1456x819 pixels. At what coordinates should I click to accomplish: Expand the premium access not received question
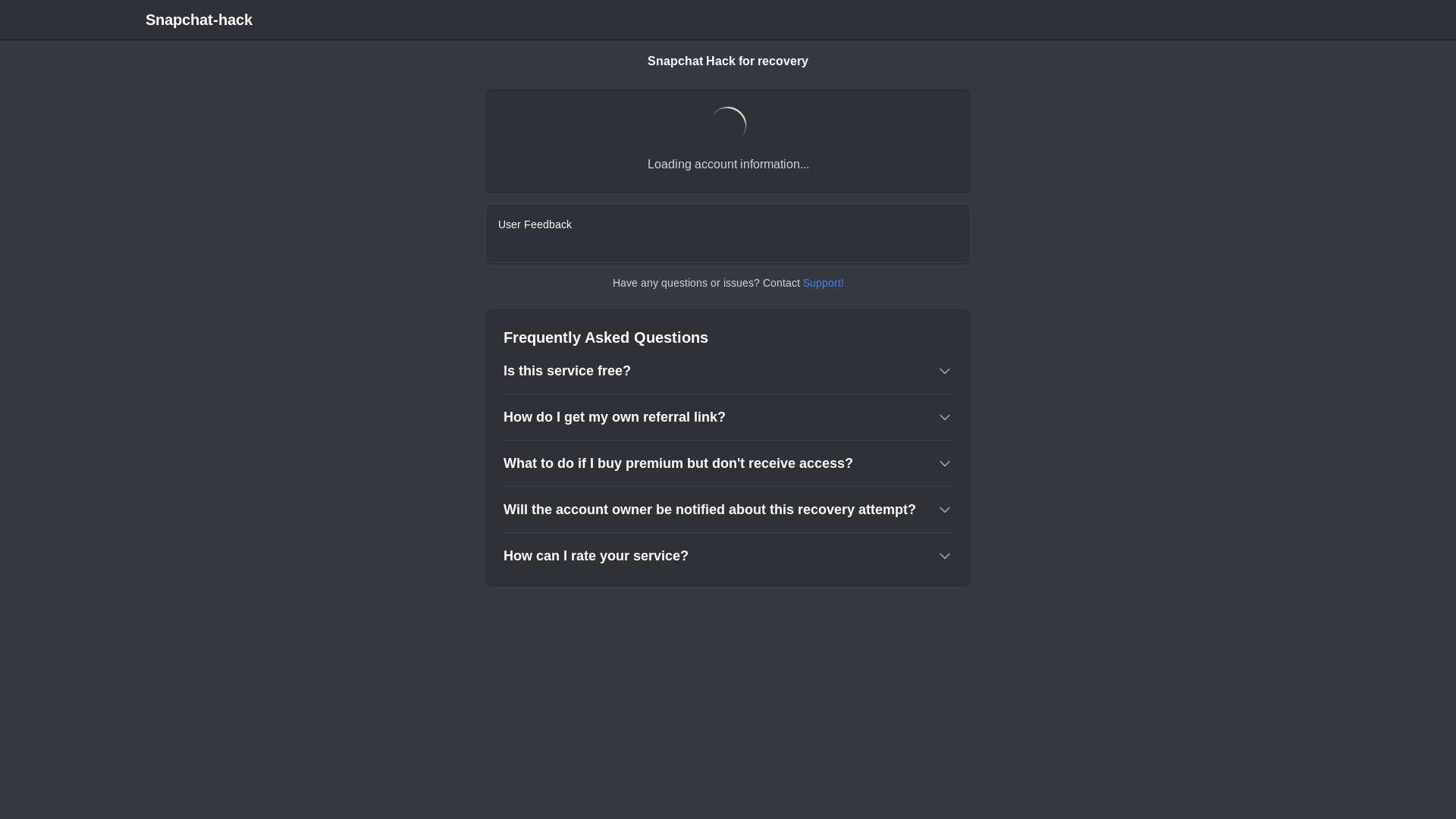click(728, 463)
